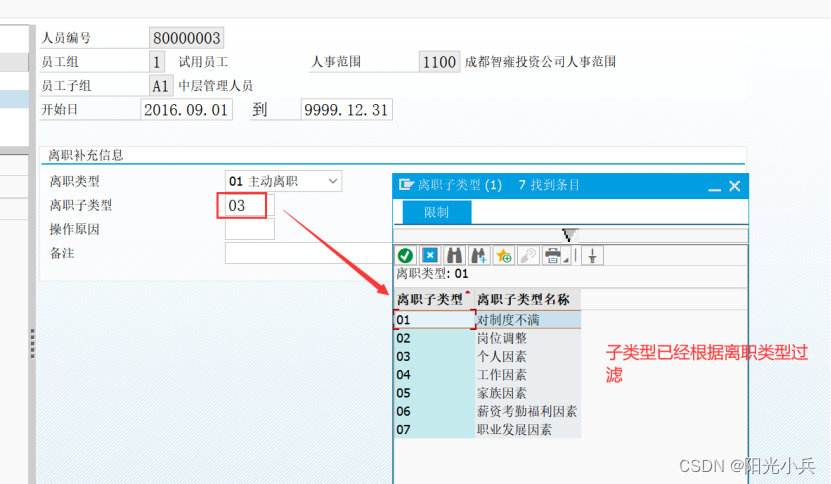Select subtype code 03
Viewport: 831px width, 484px height.
point(434,356)
